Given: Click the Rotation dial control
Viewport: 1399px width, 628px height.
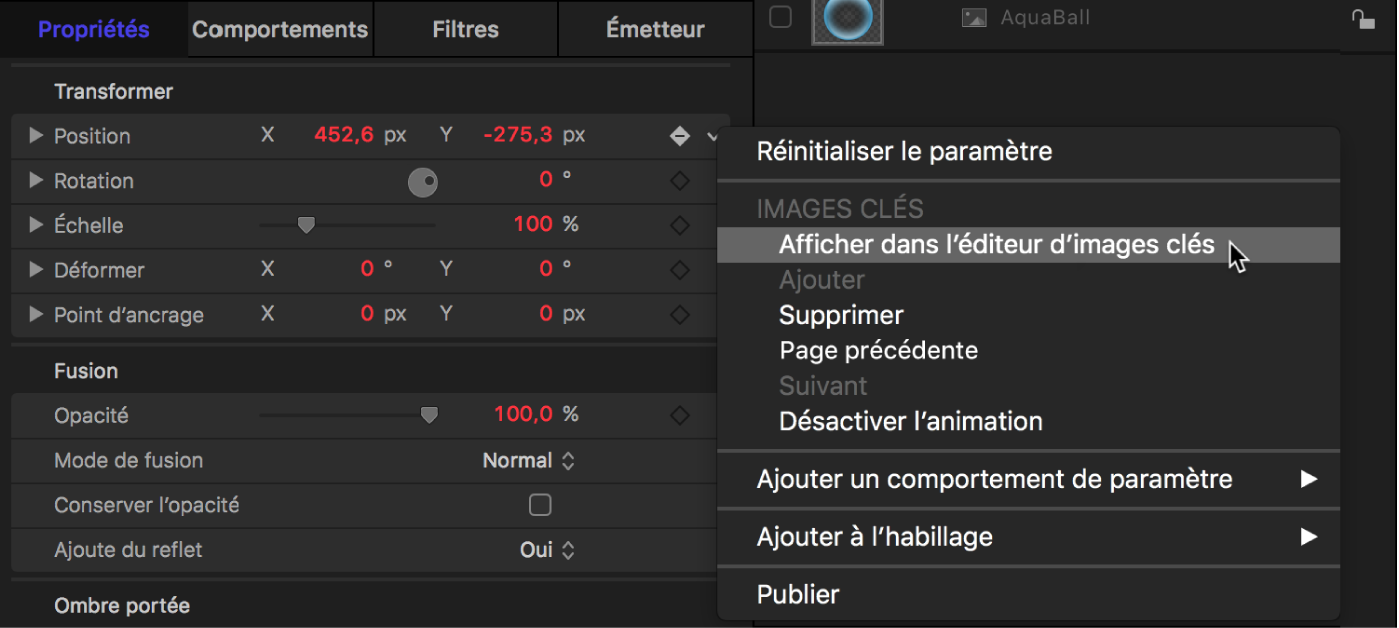Looking at the screenshot, I should click(423, 182).
